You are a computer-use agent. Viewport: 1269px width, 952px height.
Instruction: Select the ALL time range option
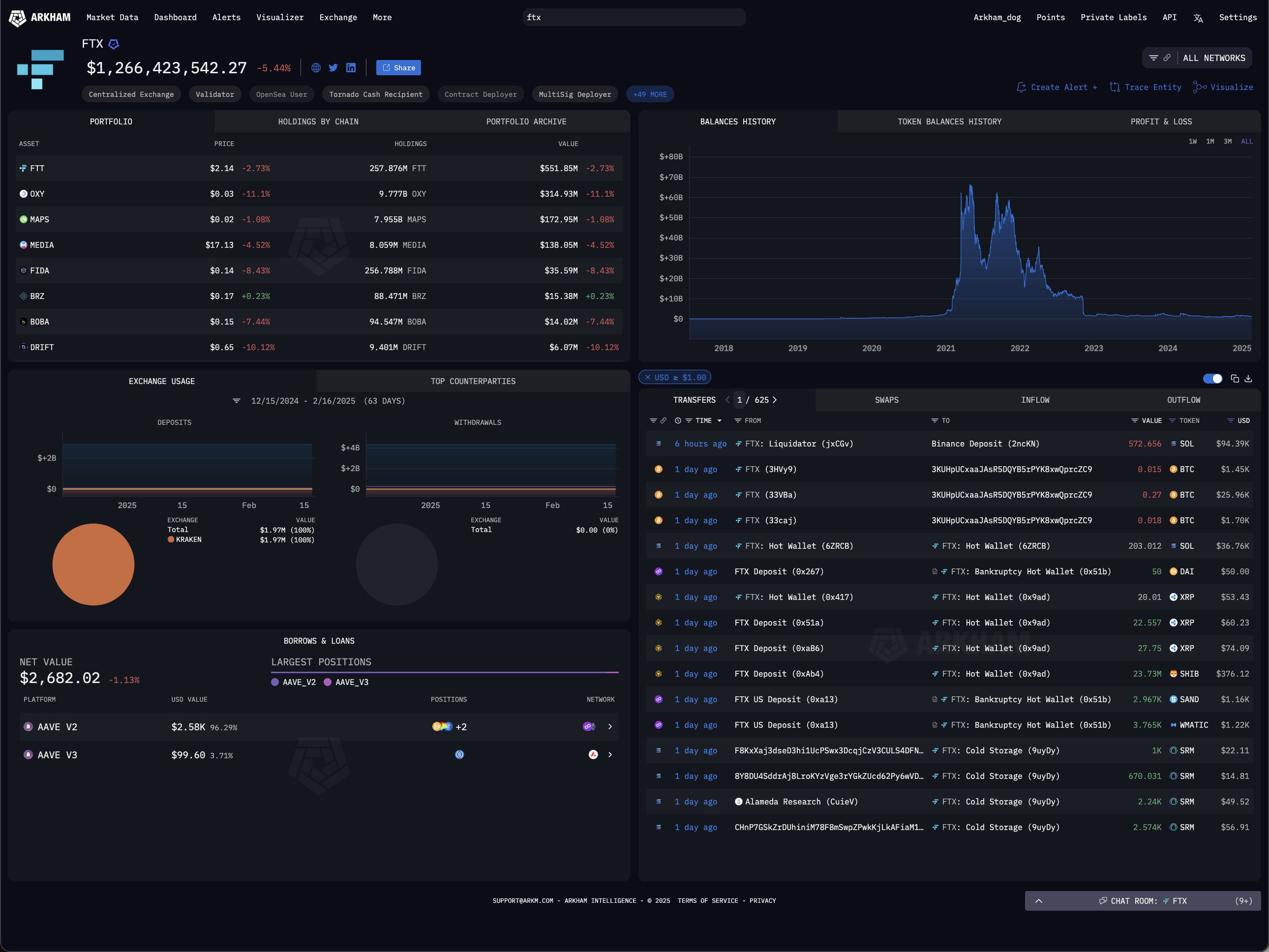tap(1247, 141)
